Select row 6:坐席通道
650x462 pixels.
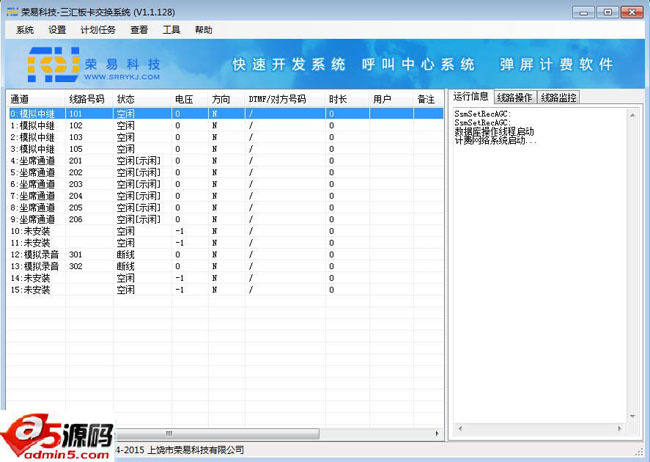(226, 184)
